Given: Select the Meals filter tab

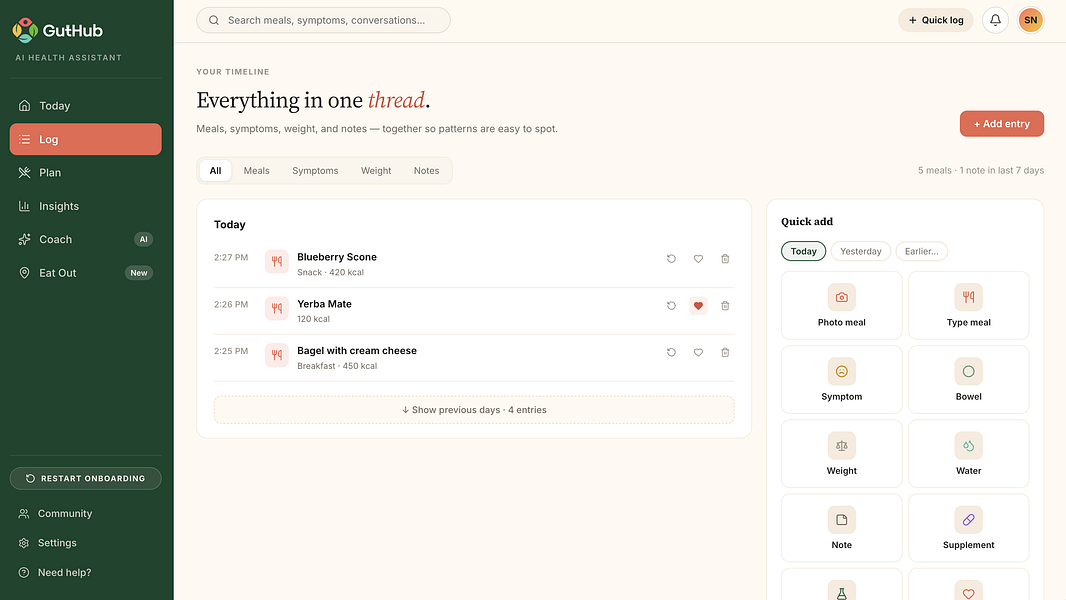Looking at the screenshot, I should point(256,171).
